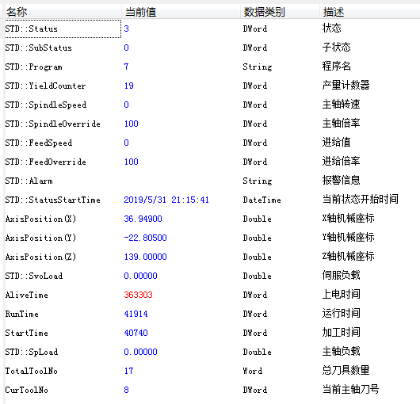420x404 pixels.
Task: Click the description 进给值
Action: (336, 142)
